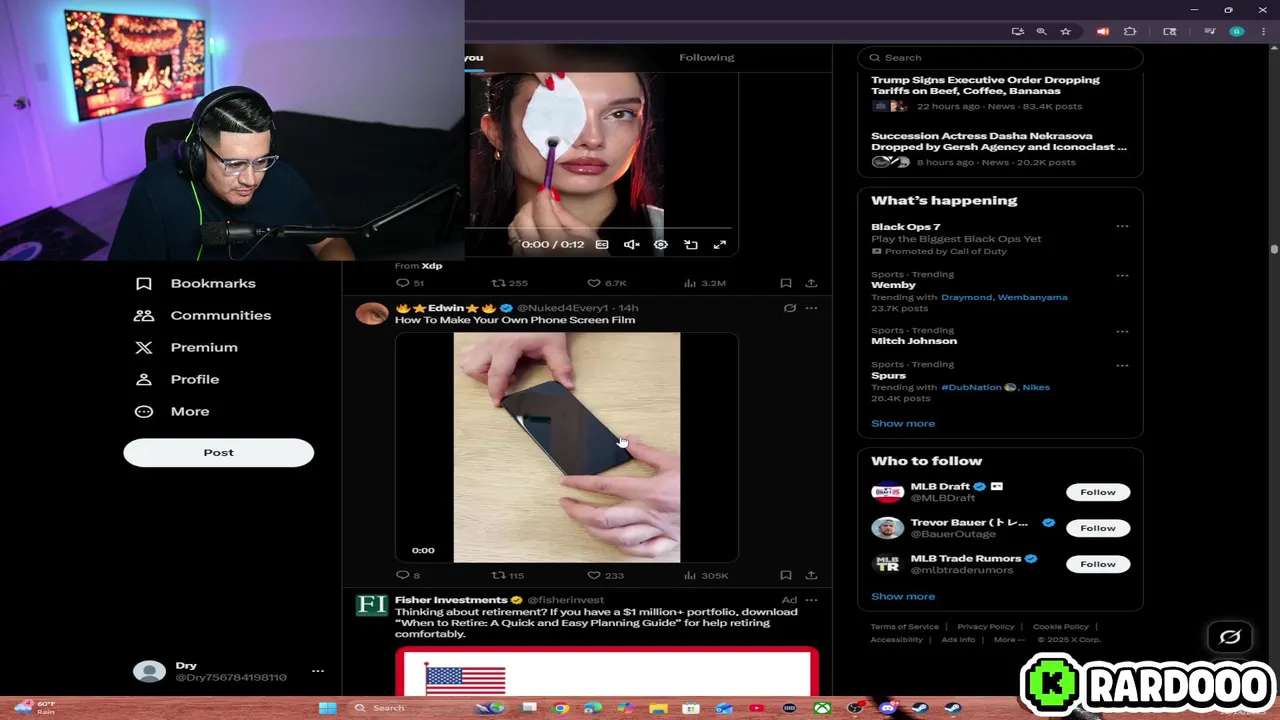The image size is (1280, 720).
Task: Bookmark Edwin's phone screen film post
Action: pyautogui.click(x=786, y=575)
